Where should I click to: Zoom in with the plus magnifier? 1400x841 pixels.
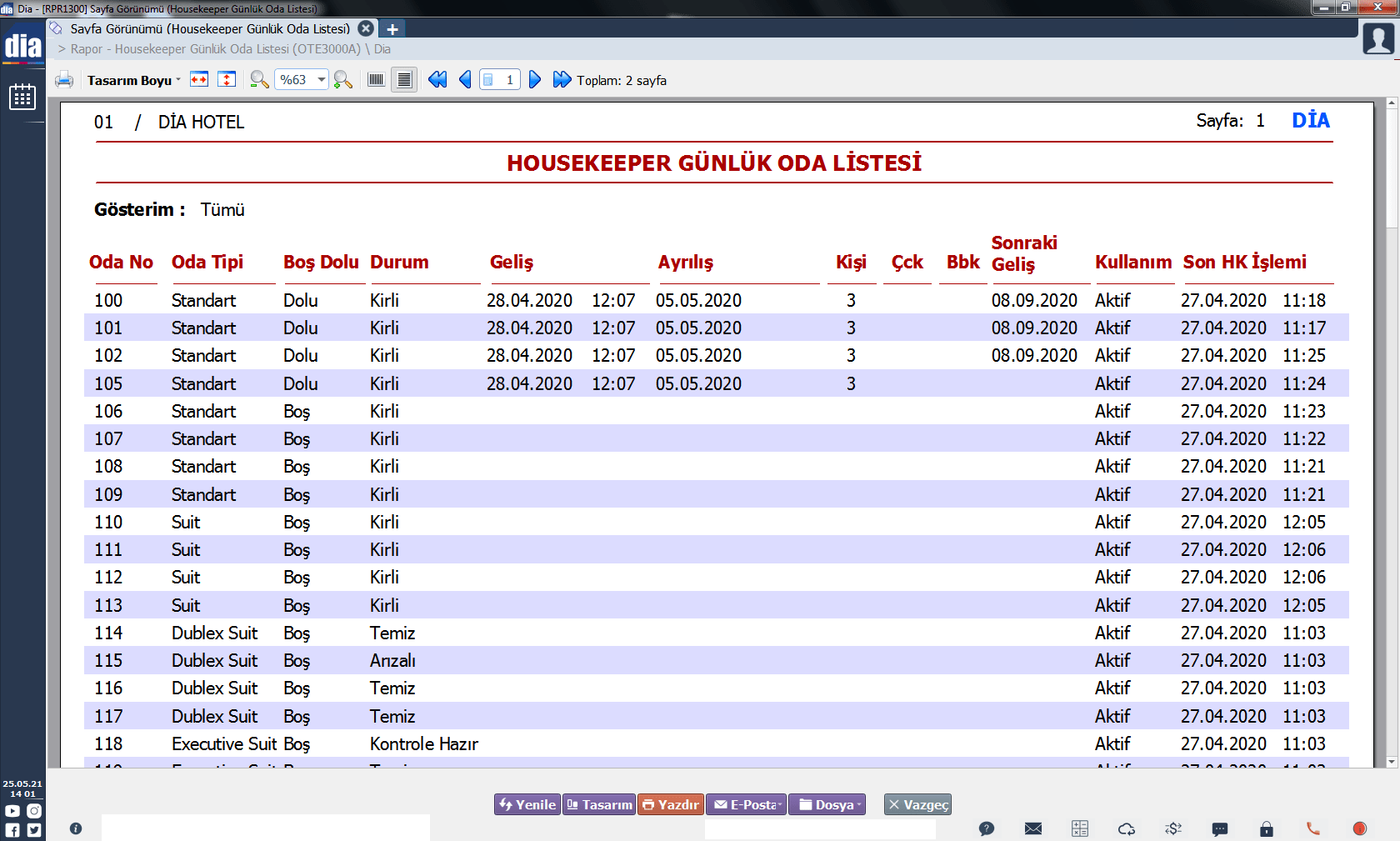pos(342,80)
